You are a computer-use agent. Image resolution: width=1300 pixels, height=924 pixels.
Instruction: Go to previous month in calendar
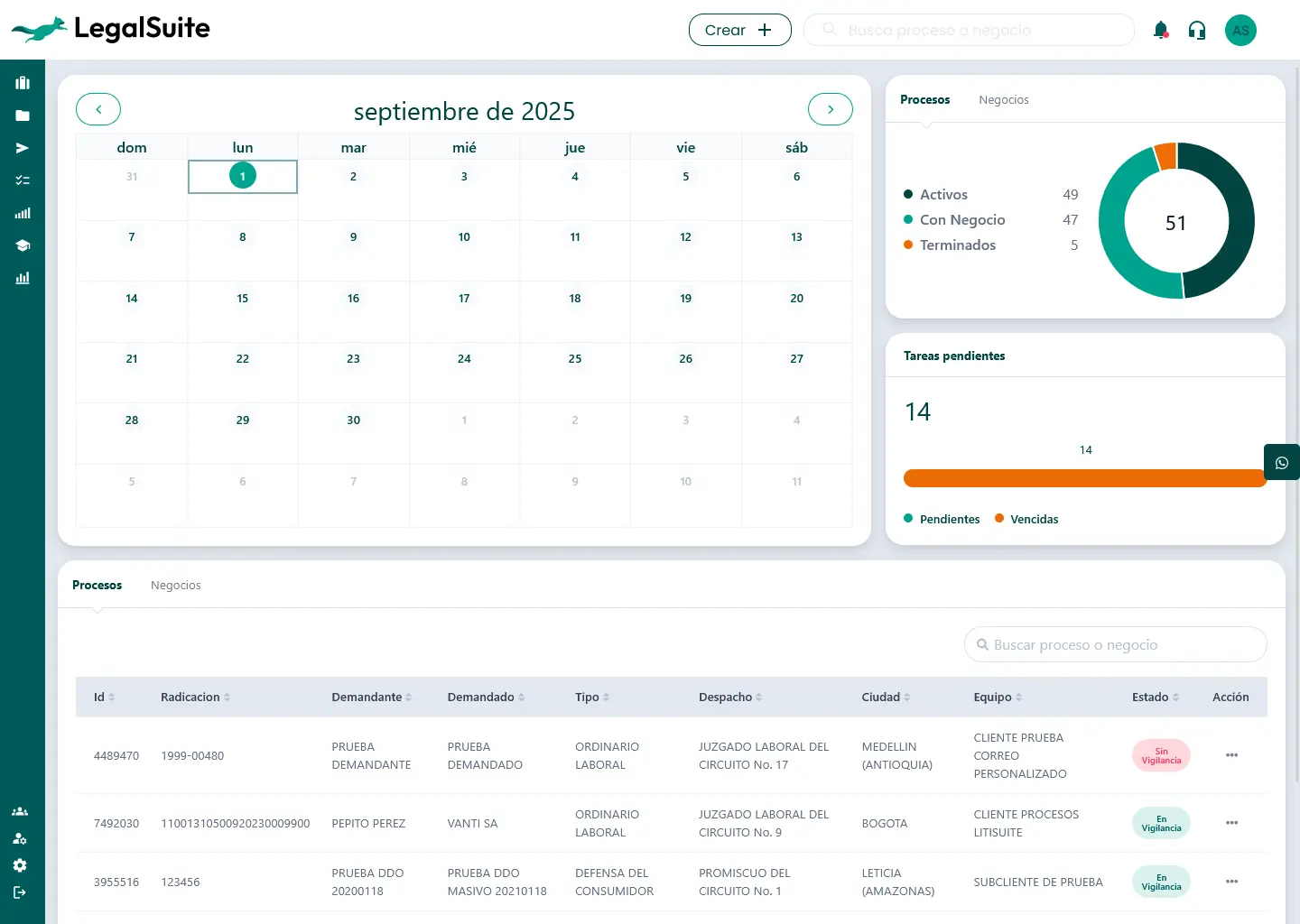(98, 109)
